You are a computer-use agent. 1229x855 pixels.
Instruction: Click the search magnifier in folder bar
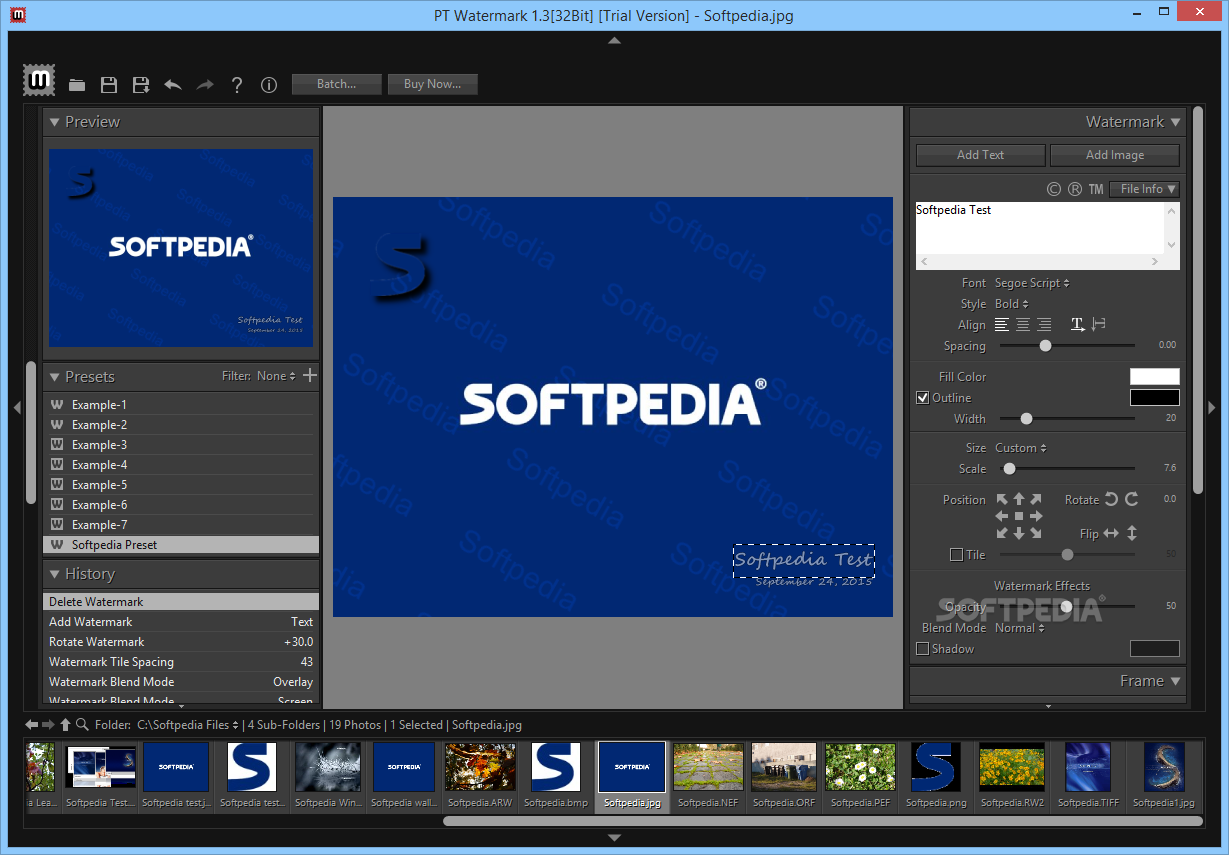coord(82,724)
